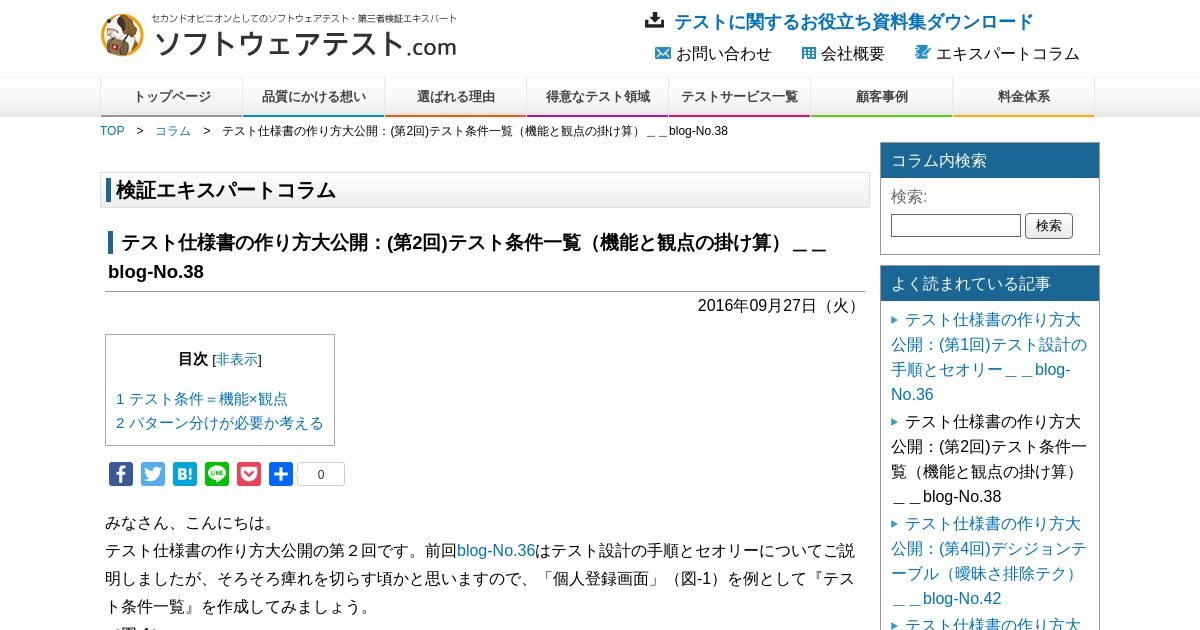Open the テストサービス一覧 nav tab
The image size is (1200, 630).
740,97
